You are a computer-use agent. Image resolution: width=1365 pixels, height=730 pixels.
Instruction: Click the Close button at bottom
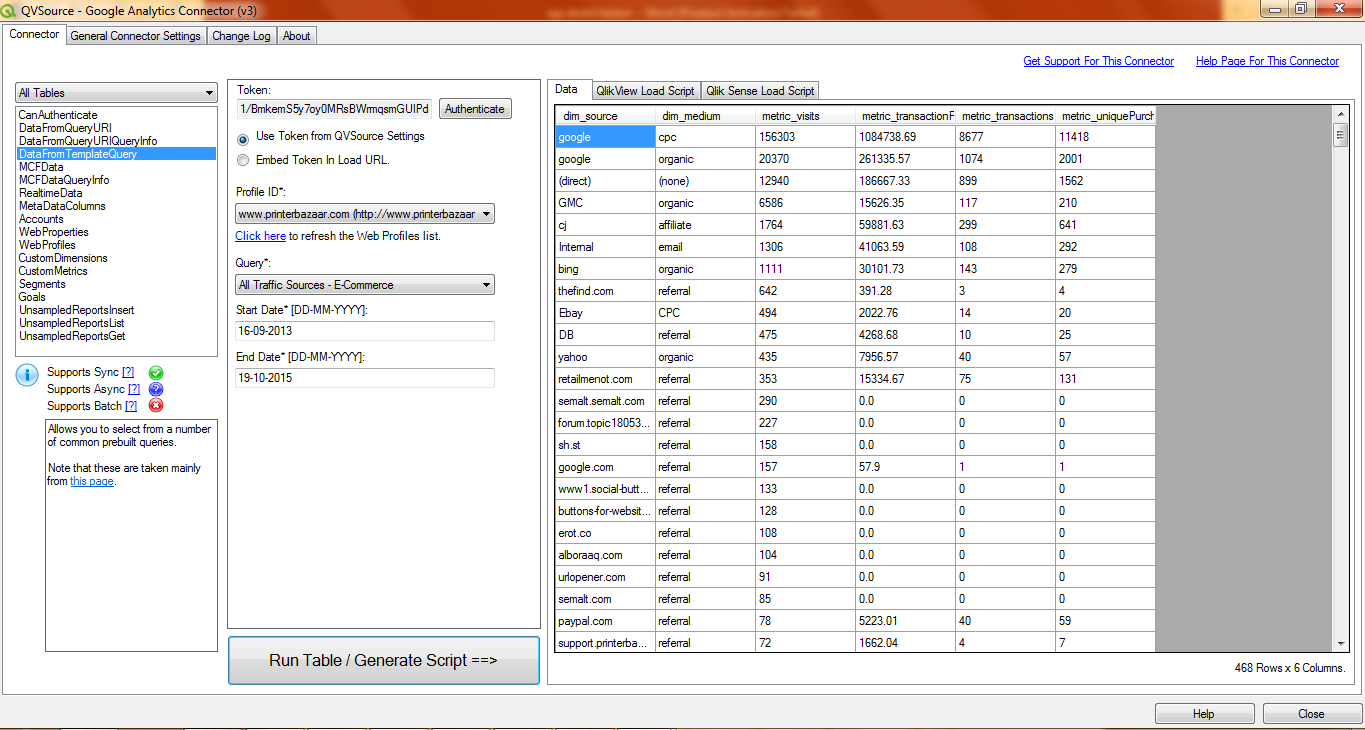pyautogui.click(x=1311, y=714)
